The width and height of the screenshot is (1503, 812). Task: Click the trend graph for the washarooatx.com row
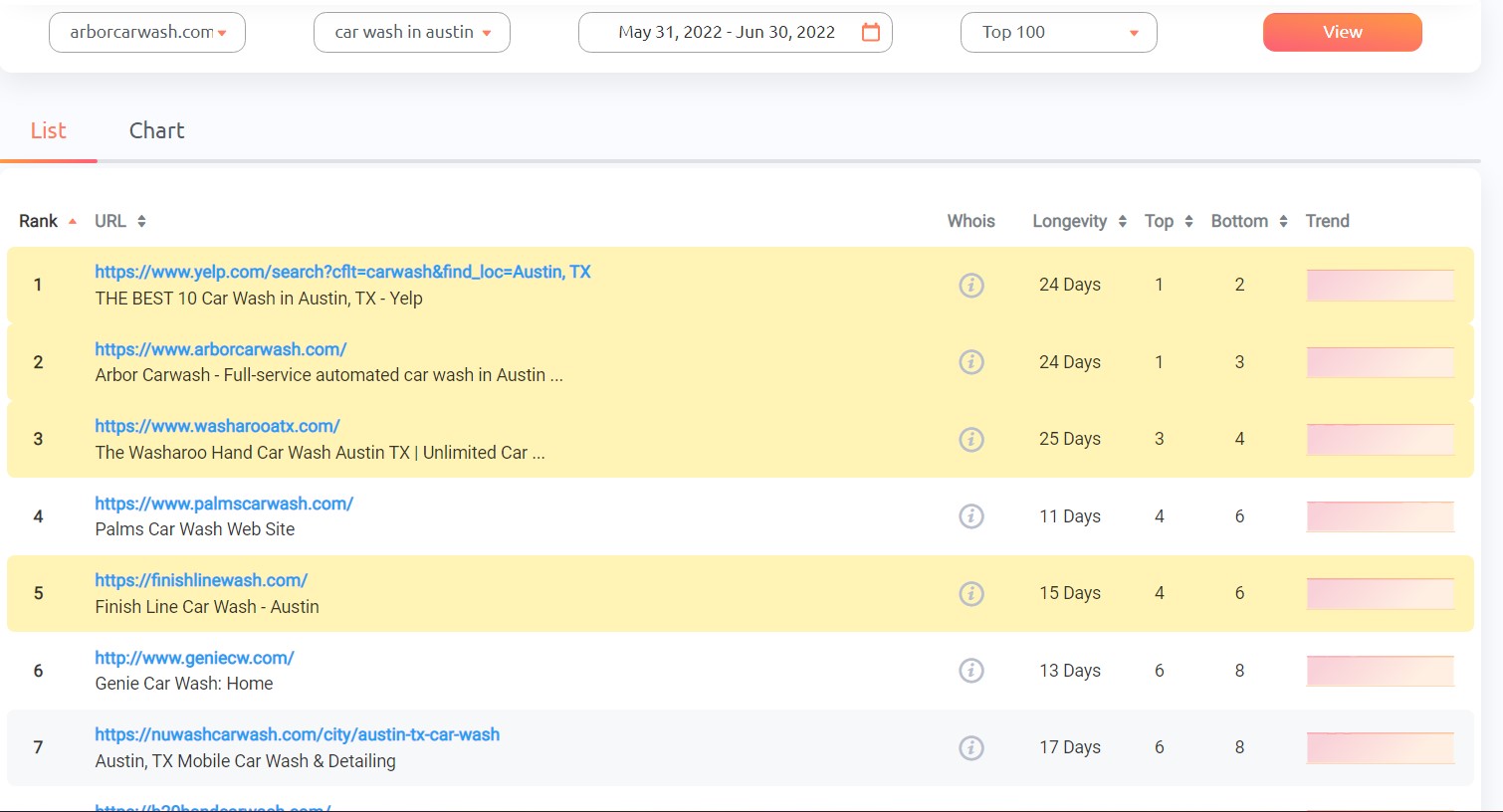(x=1381, y=439)
